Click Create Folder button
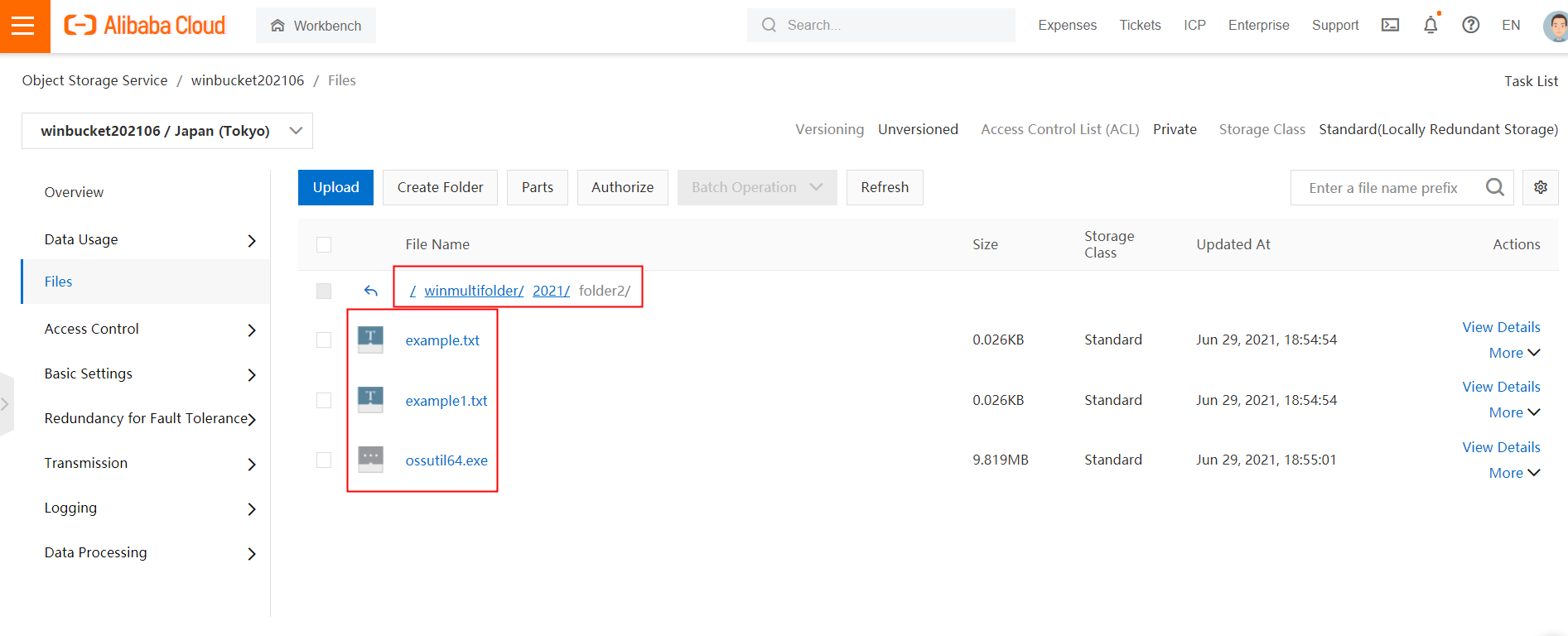 440,187
